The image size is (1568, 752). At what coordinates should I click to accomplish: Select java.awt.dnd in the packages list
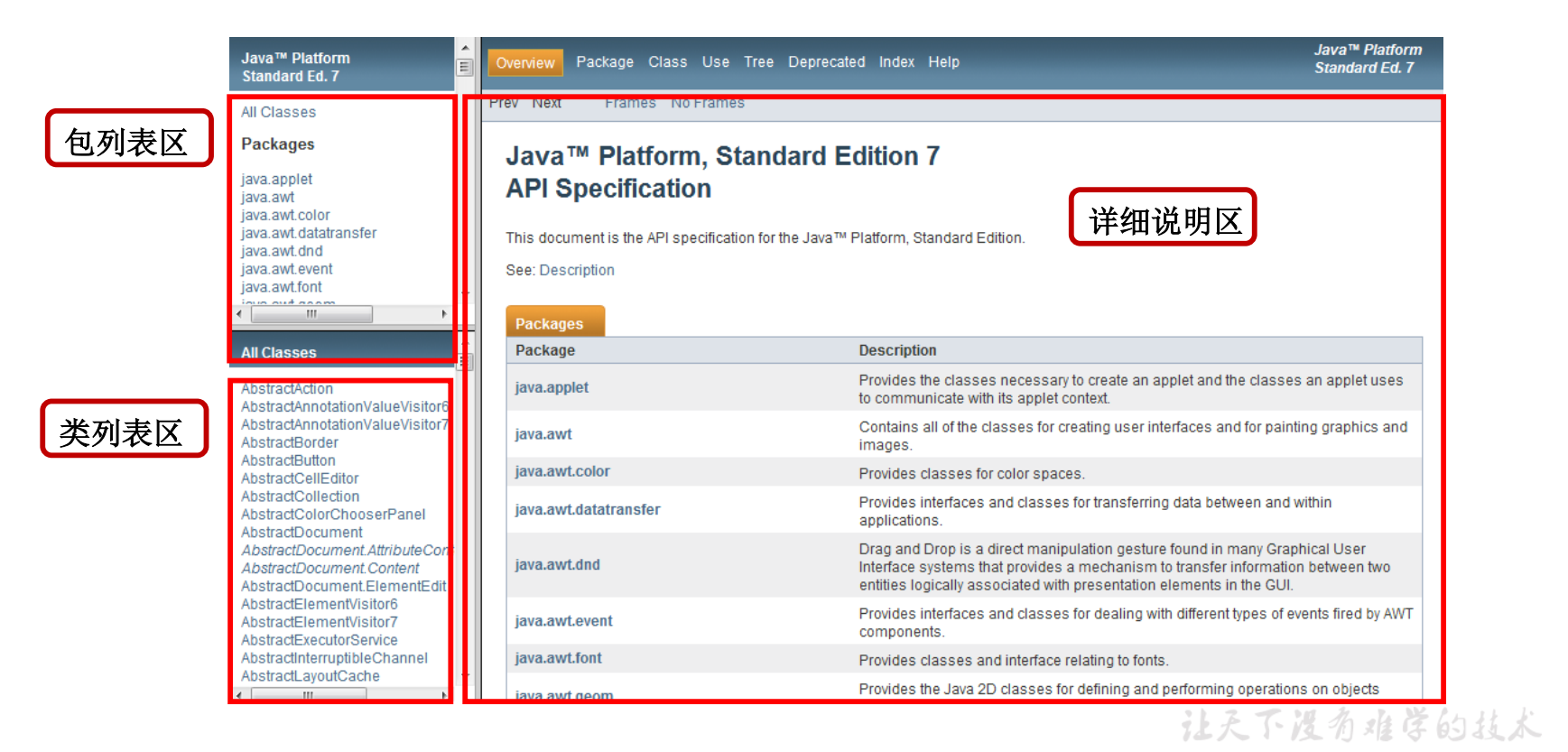click(282, 252)
